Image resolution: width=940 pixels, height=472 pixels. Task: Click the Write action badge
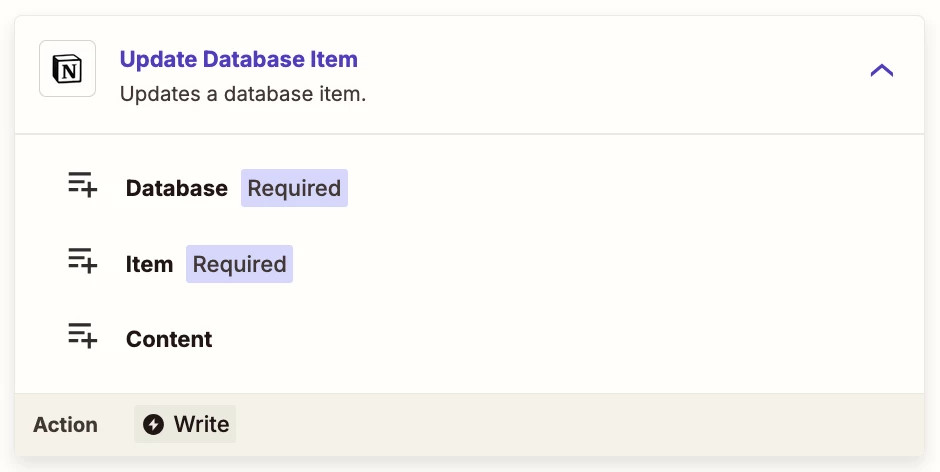pyautogui.click(x=185, y=424)
